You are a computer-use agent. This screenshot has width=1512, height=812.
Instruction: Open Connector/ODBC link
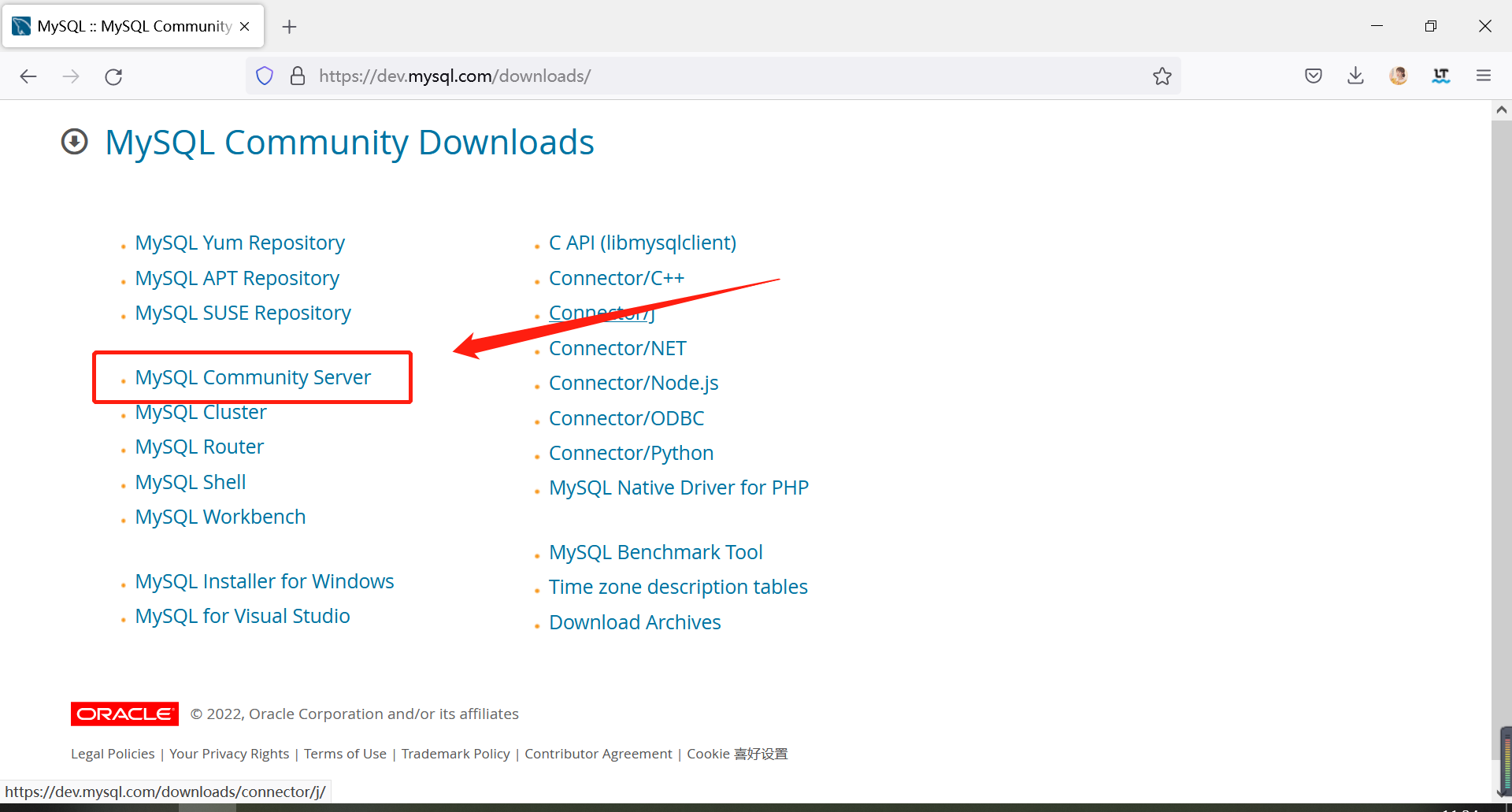[x=627, y=418]
